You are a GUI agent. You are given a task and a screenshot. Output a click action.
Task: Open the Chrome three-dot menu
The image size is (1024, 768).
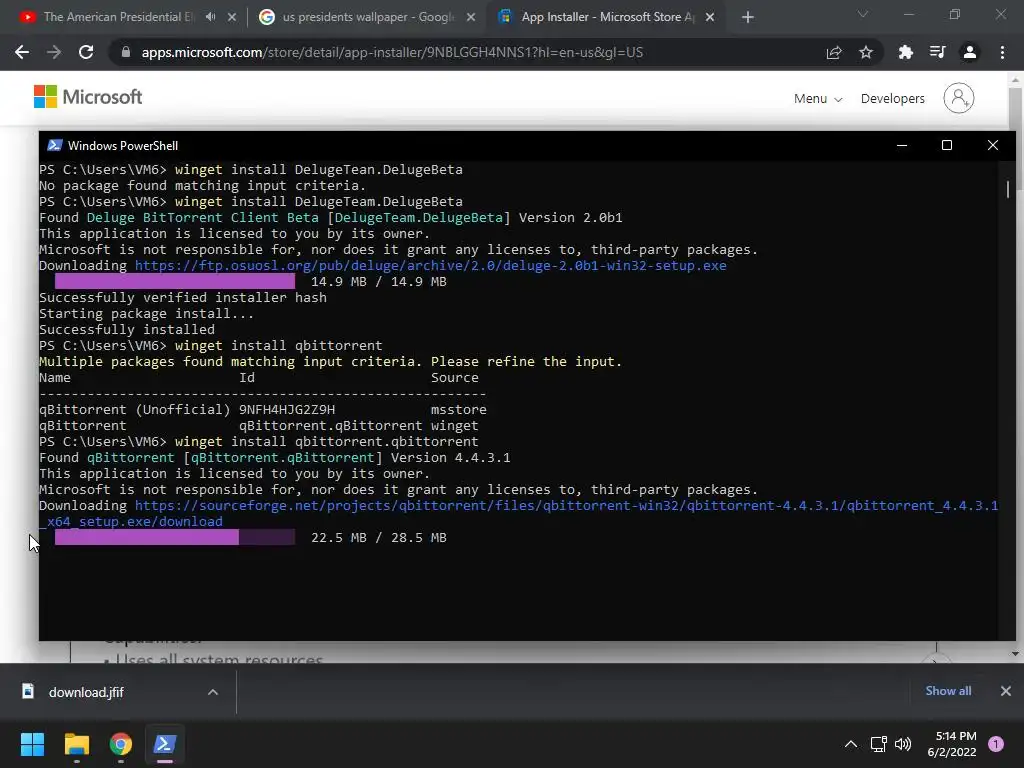point(1002,52)
